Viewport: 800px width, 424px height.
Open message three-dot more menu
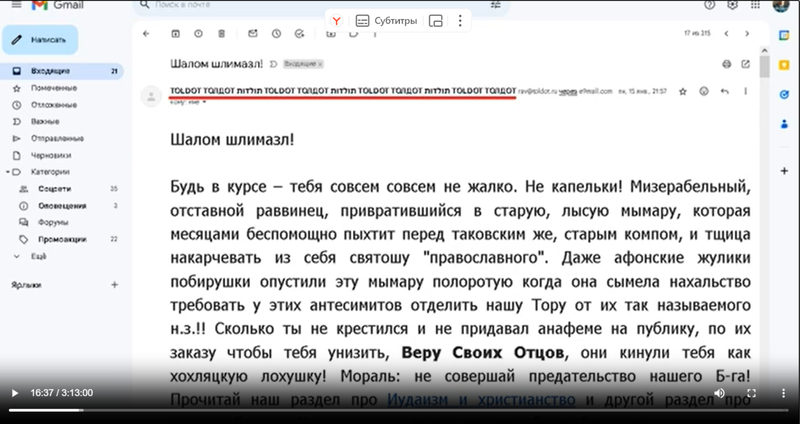click(x=745, y=91)
